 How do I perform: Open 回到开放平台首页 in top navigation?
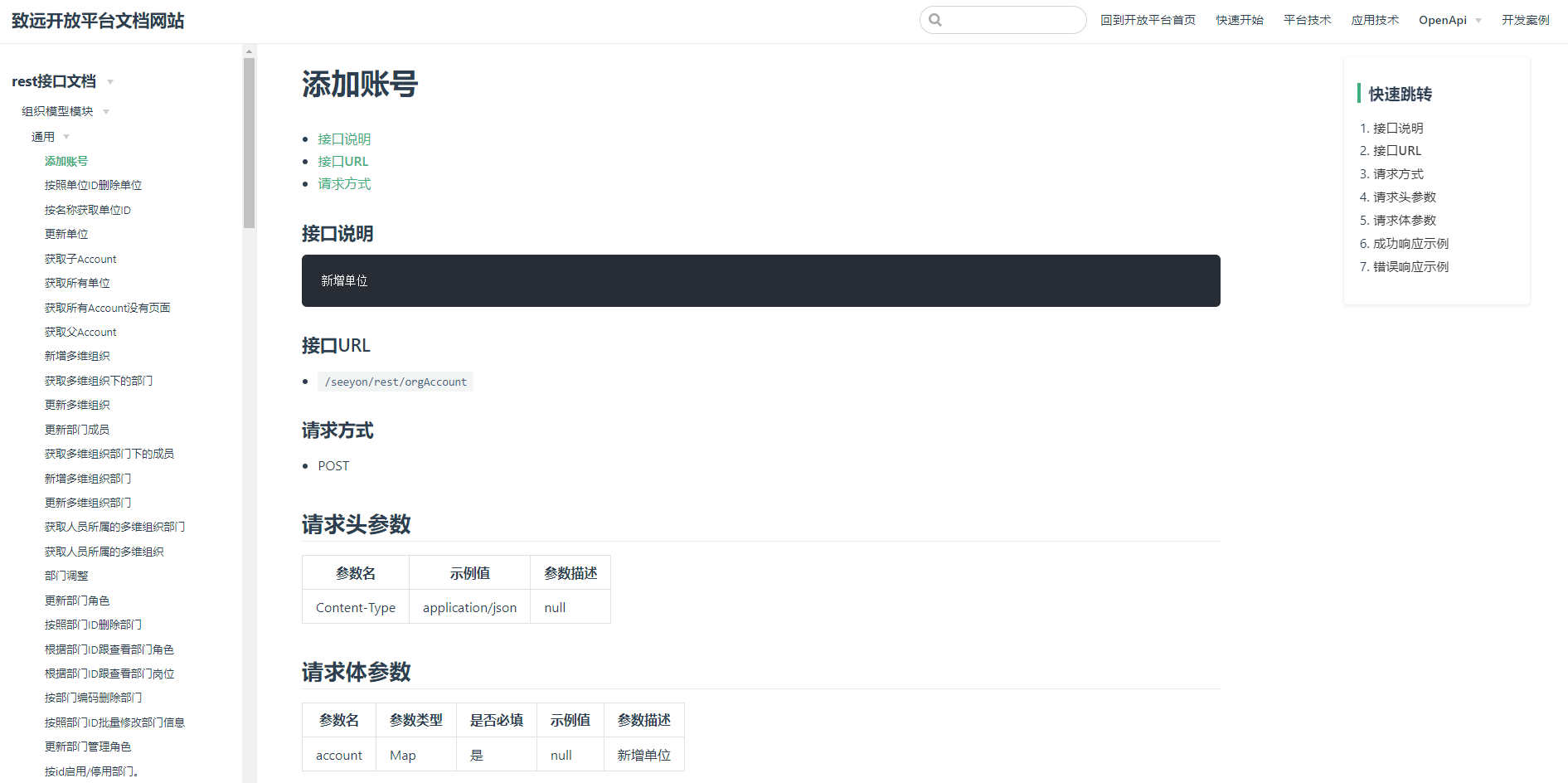(1148, 20)
